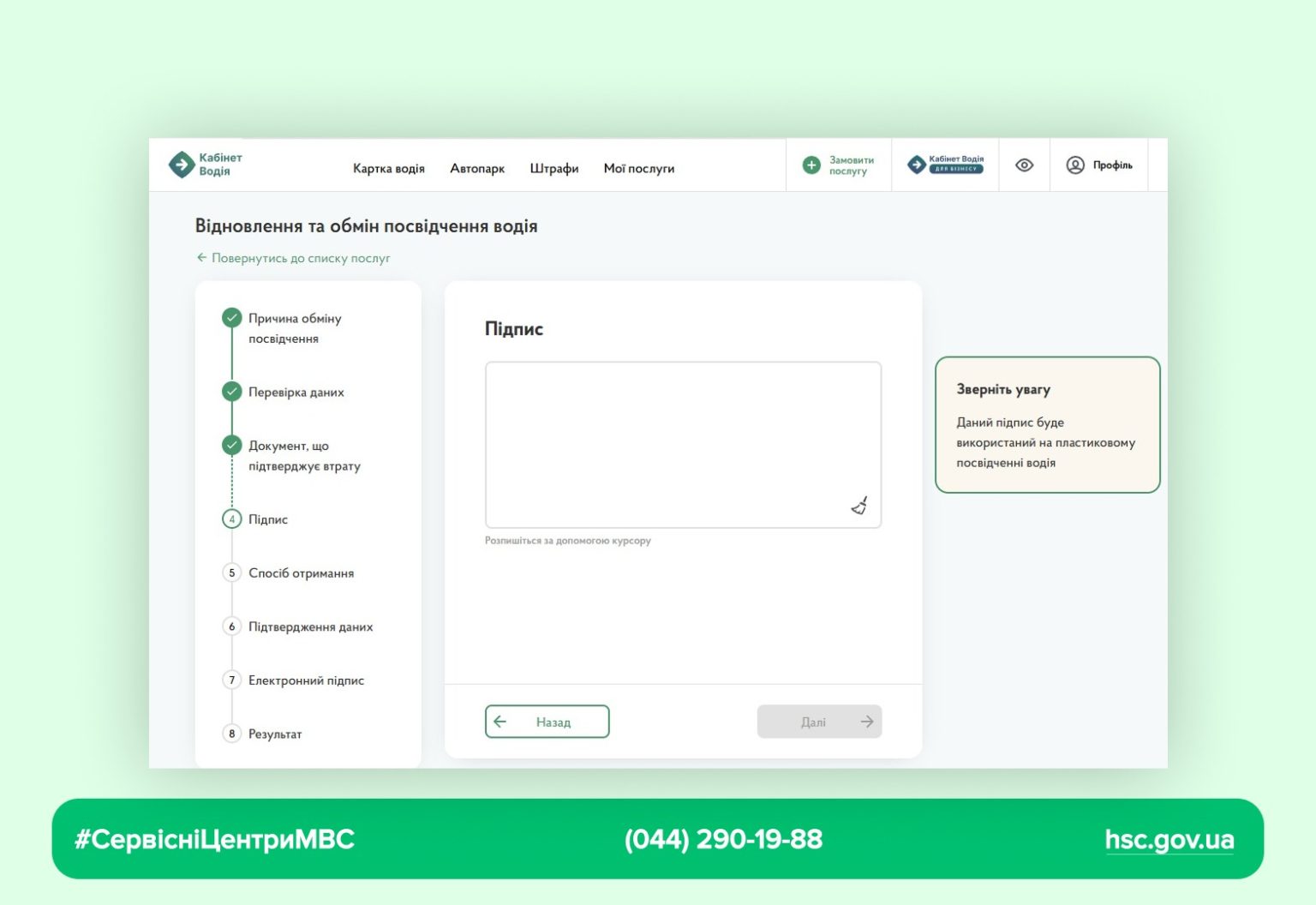Jump to step 8 Результат

coord(231,734)
